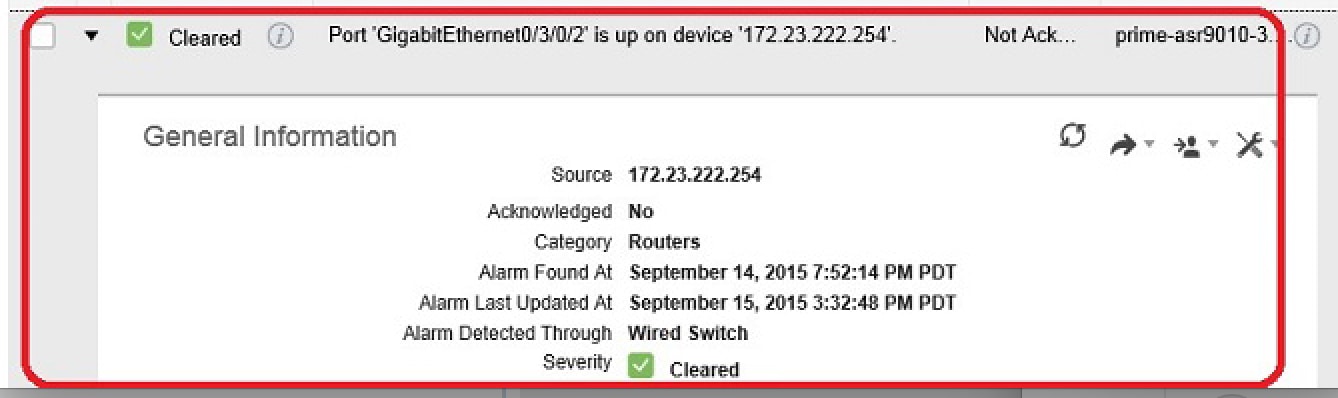Screen dimensions: 1338x398
Task: Click the Alarm Detected Through Wired Switch value
Action: tap(688, 333)
